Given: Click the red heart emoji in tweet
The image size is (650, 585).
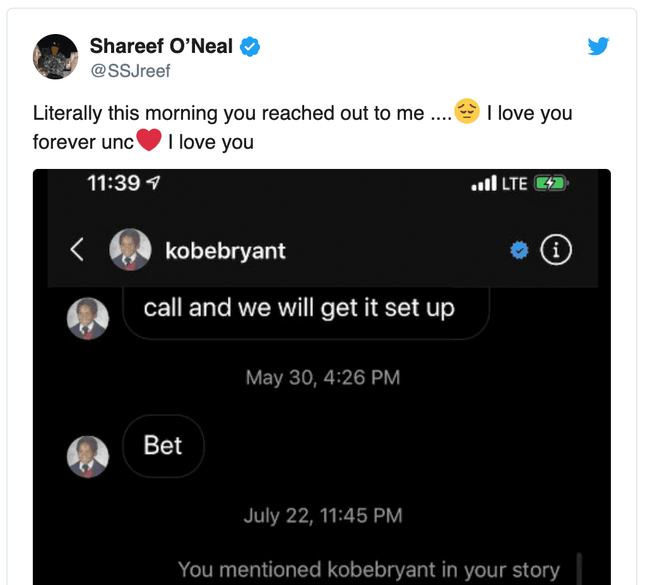Looking at the screenshot, I should point(148,141).
